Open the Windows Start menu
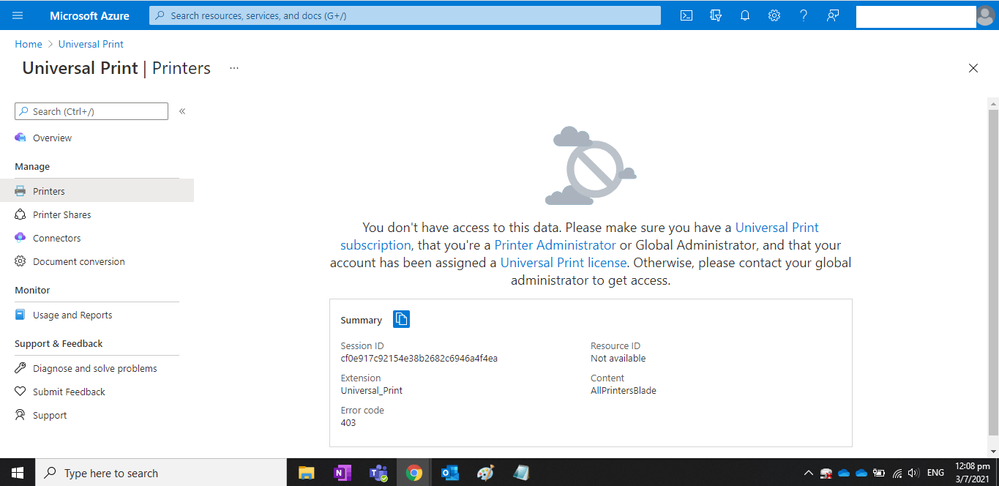This screenshot has height=486, width=999. point(17,473)
